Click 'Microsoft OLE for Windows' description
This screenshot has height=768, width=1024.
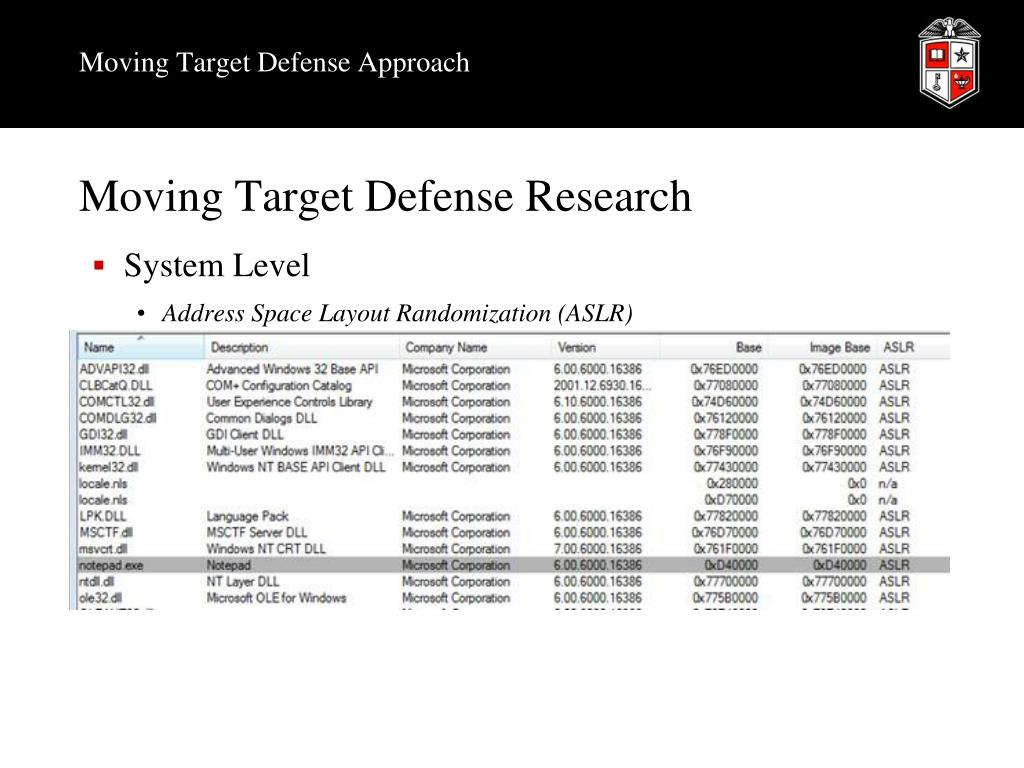[276, 598]
